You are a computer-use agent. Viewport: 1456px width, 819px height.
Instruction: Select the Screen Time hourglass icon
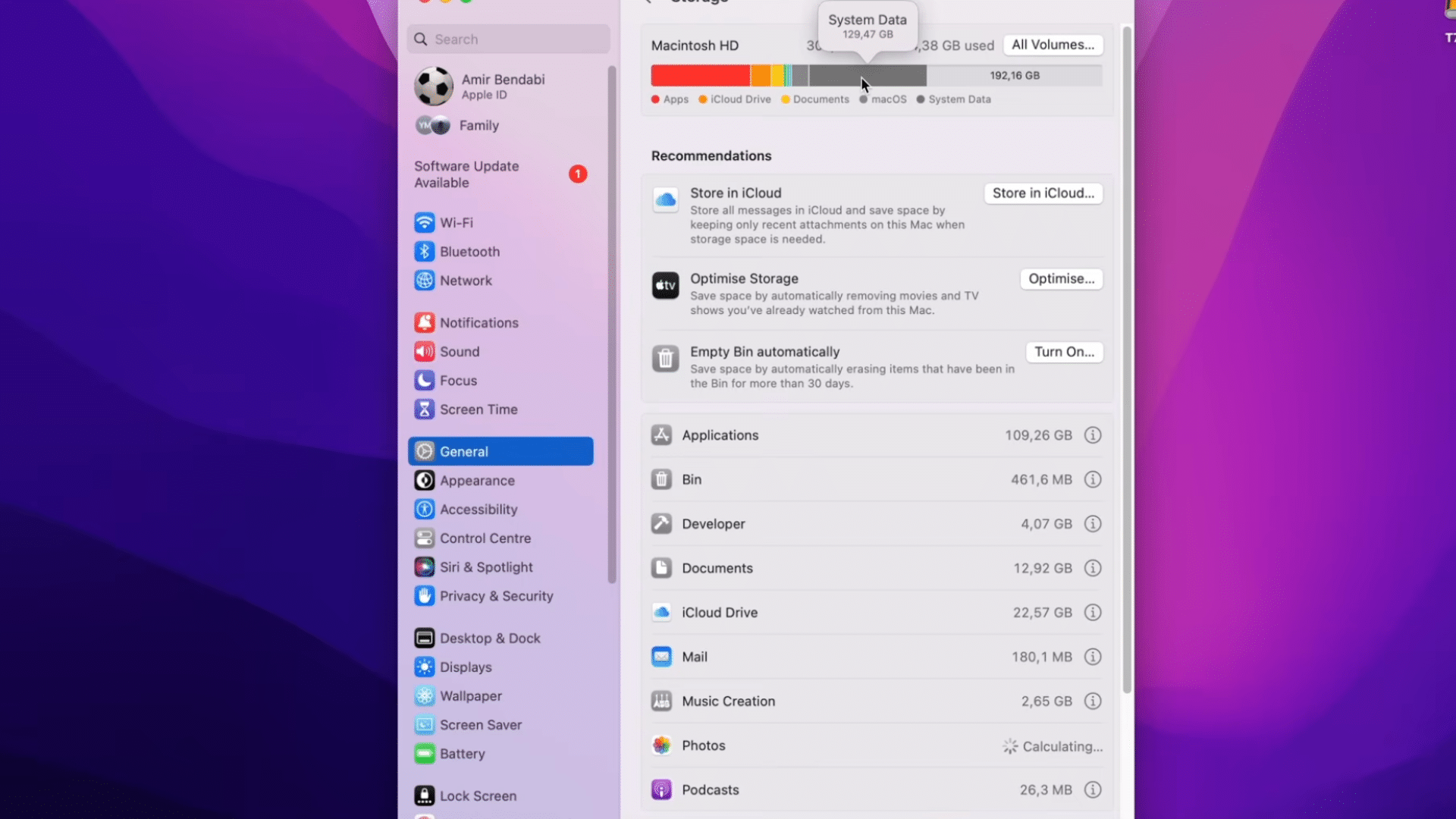coord(425,409)
